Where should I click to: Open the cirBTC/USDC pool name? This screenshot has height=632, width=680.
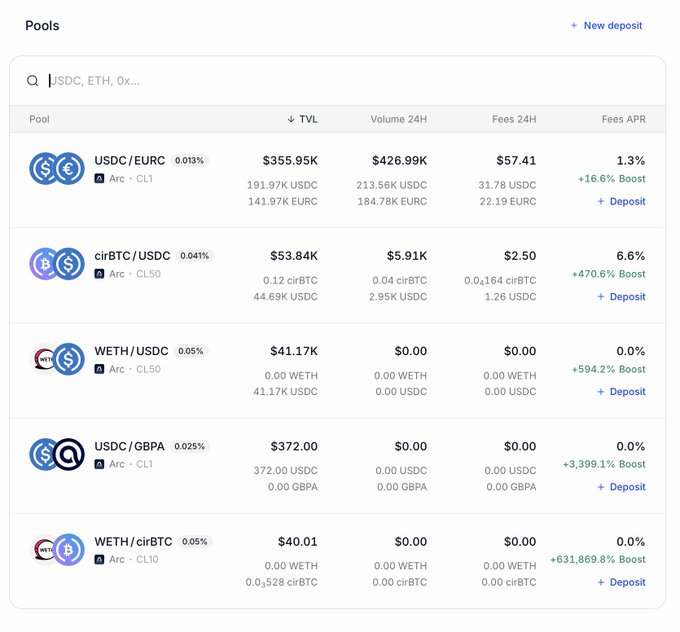tap(132, 256)
